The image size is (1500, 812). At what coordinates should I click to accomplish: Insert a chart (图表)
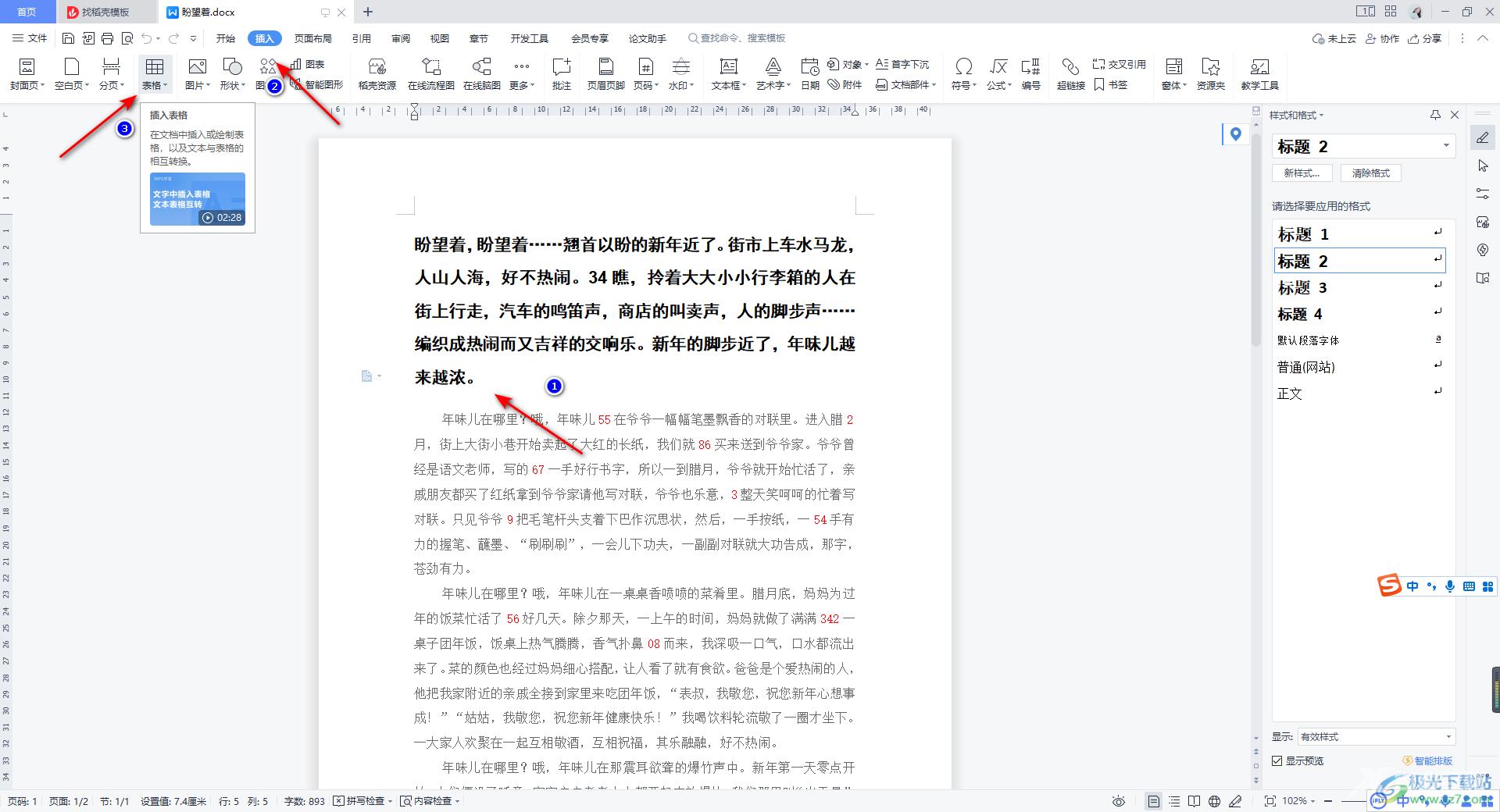point(308,64)
